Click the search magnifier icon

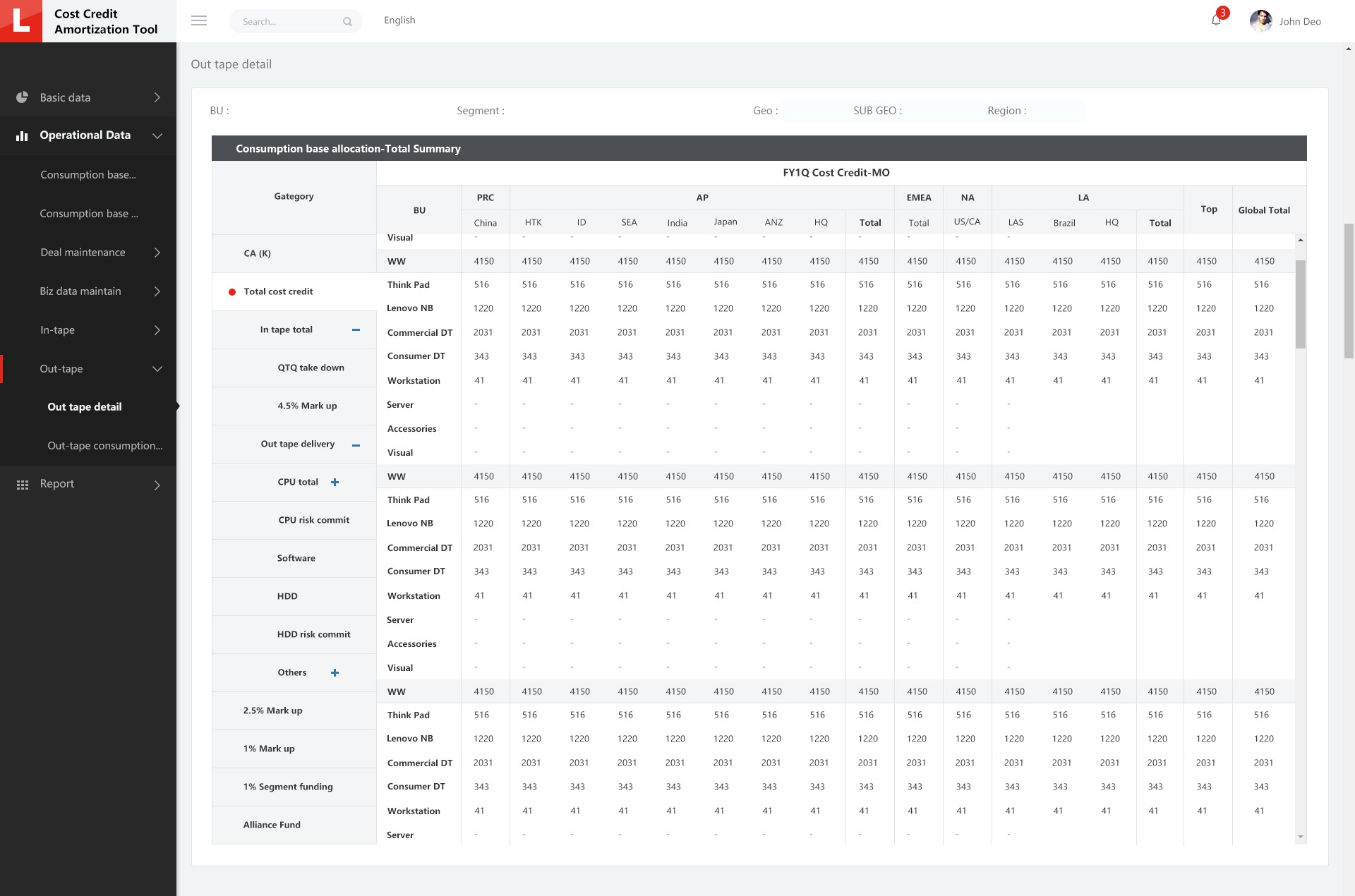[347, 22]
